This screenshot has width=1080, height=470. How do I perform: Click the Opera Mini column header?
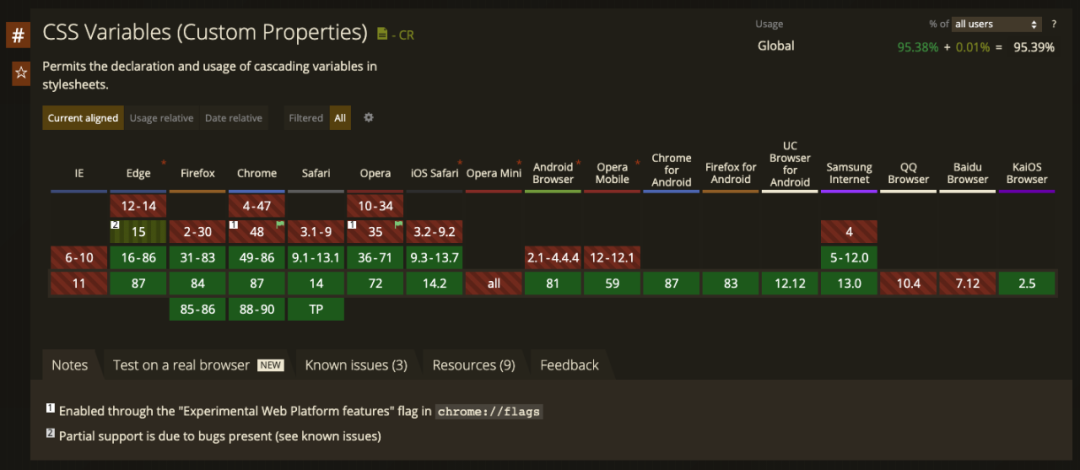click(494, 174)
